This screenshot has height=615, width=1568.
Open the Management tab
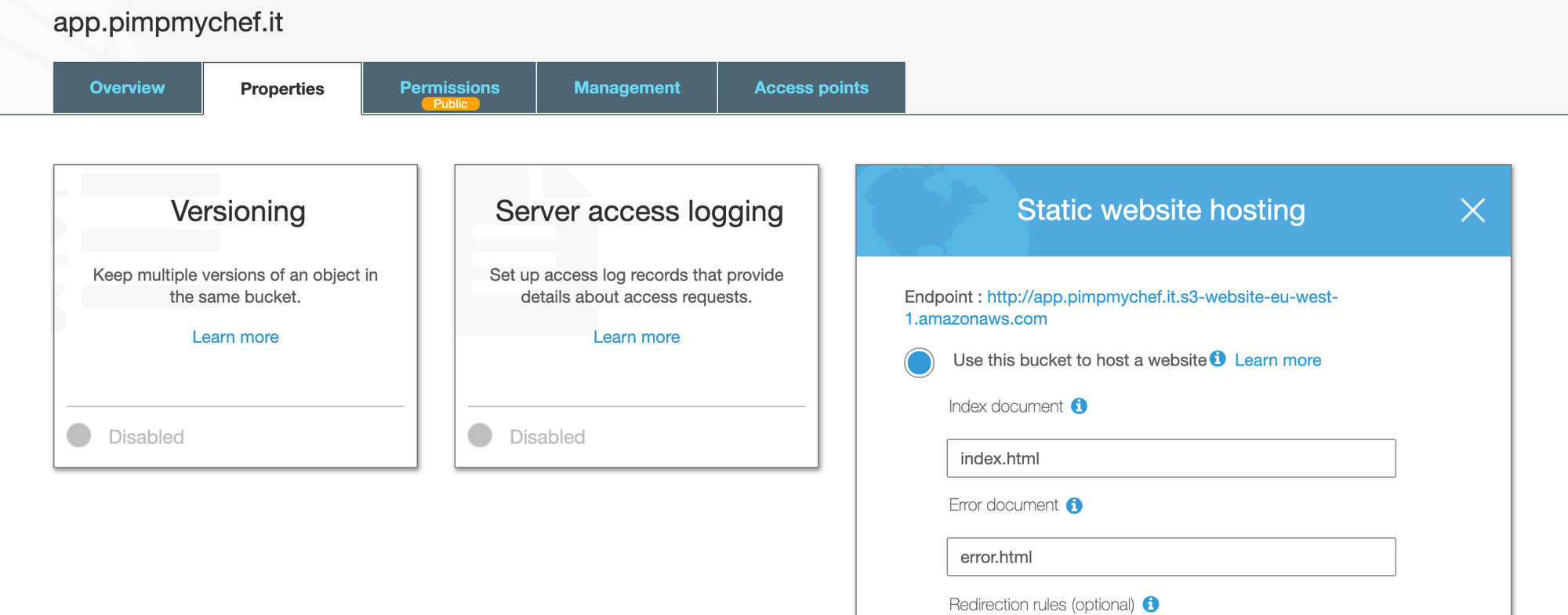(x=626, y=88)
